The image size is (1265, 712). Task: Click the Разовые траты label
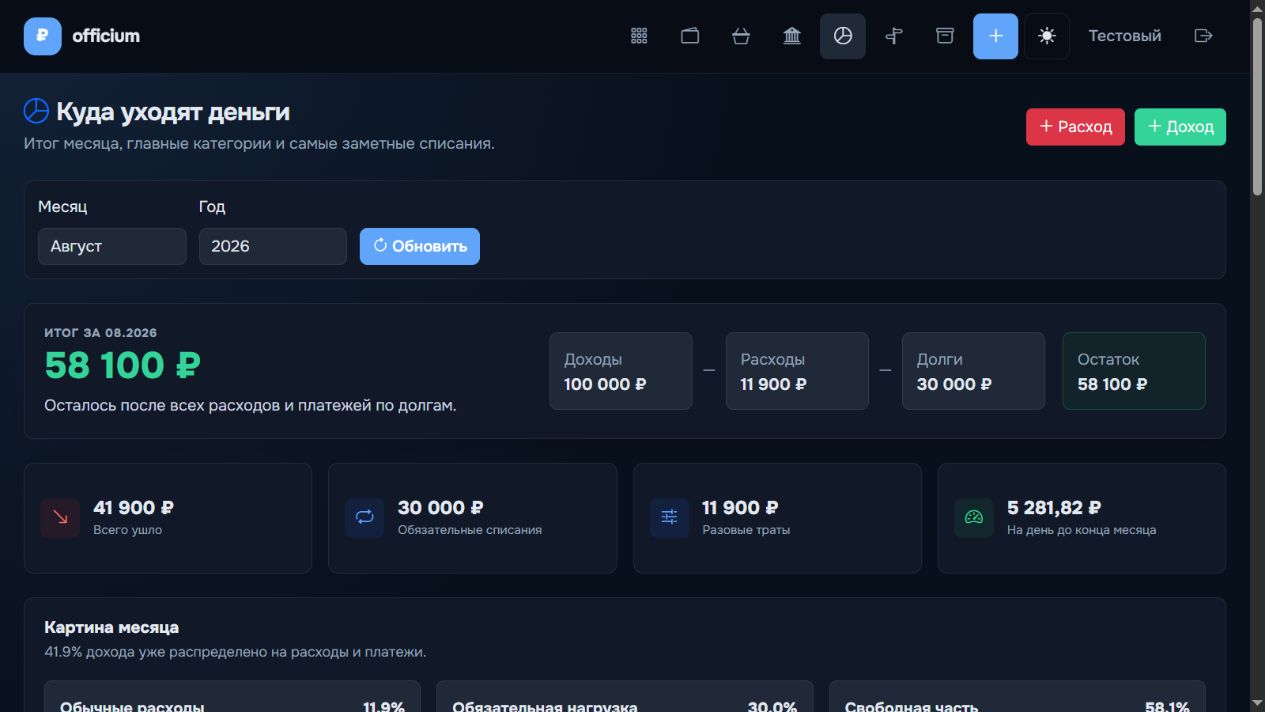coord(746,530)
